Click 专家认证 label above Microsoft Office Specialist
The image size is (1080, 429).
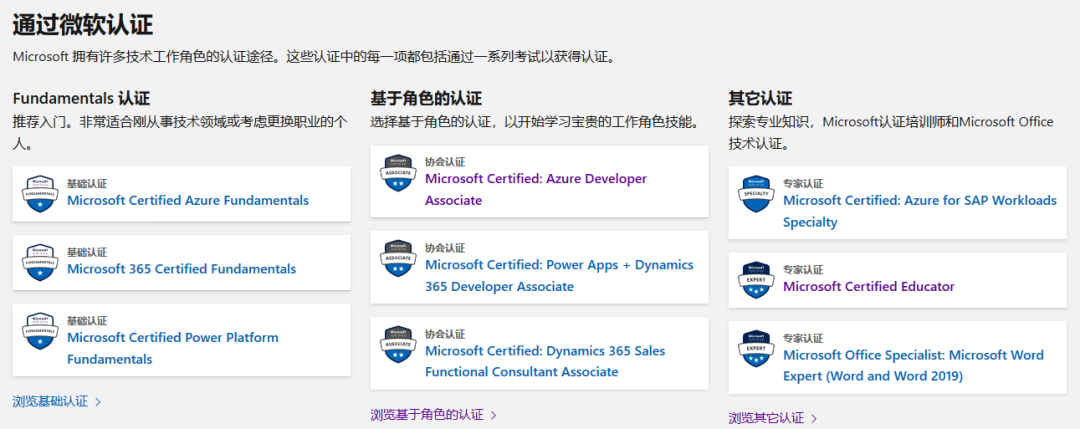point(803,338)
